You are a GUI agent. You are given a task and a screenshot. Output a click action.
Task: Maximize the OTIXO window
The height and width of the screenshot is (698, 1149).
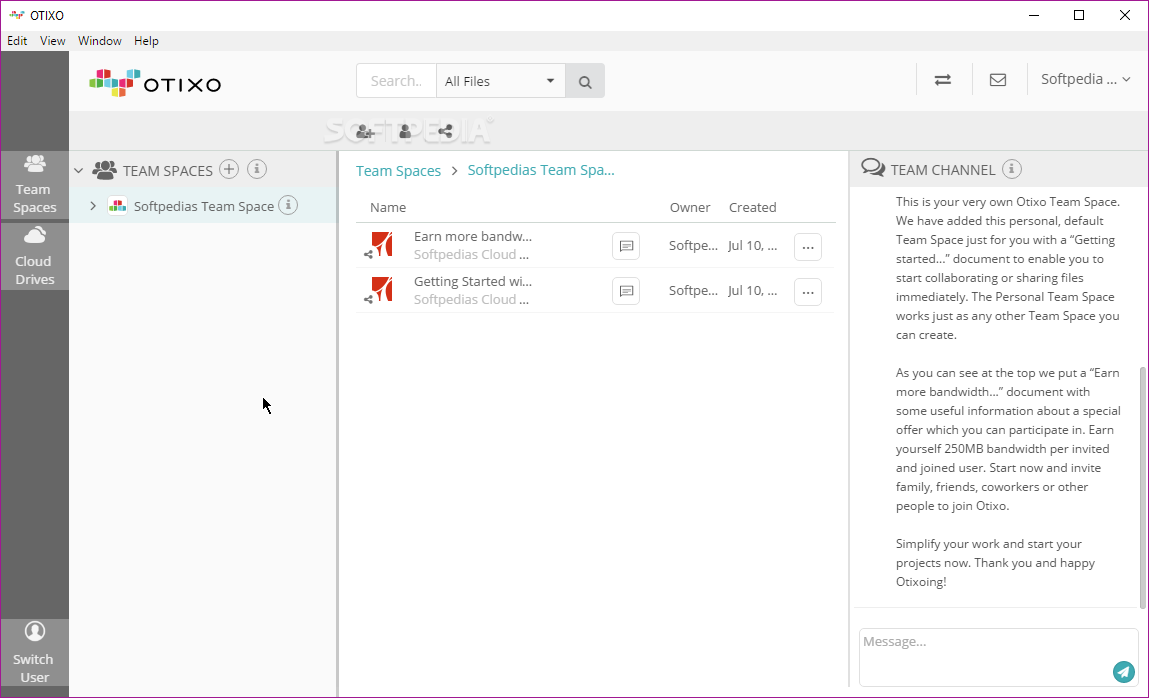point(1079,15)
